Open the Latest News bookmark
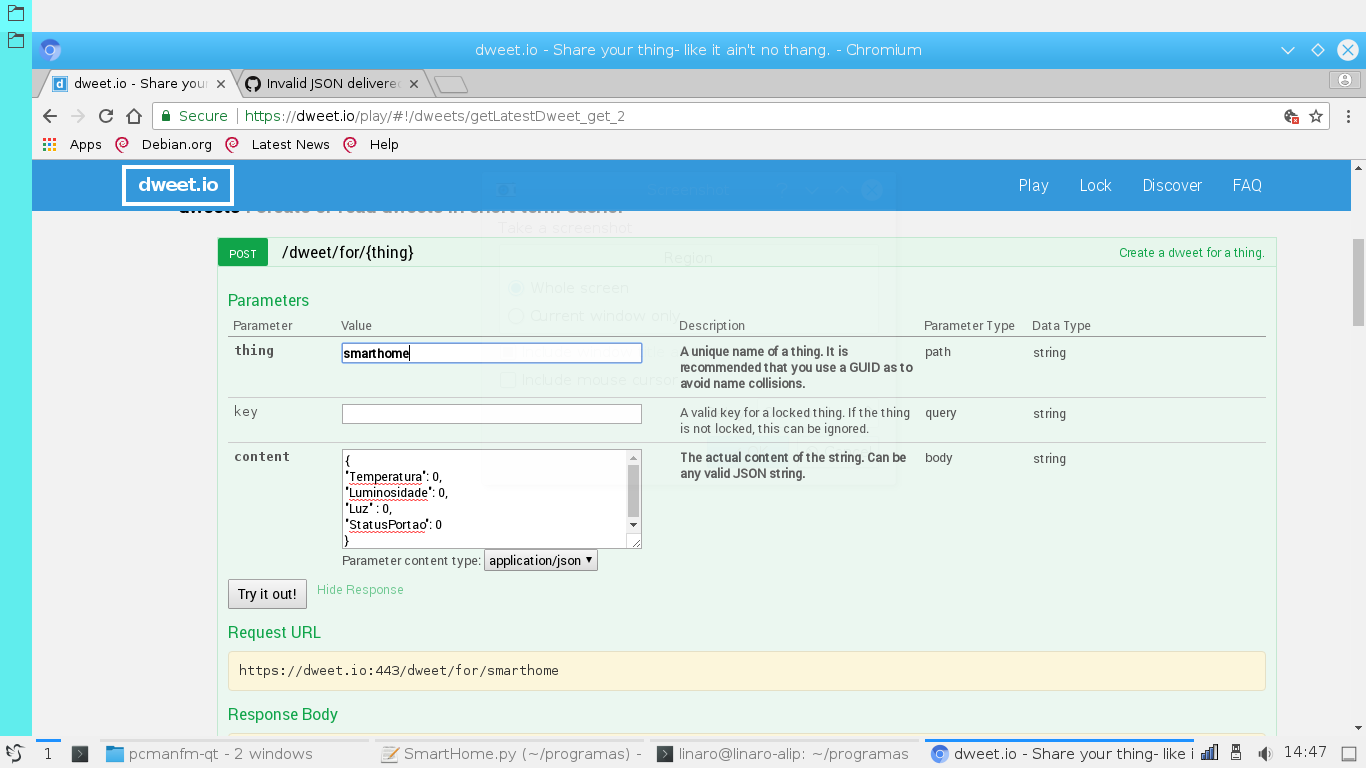 277,144
